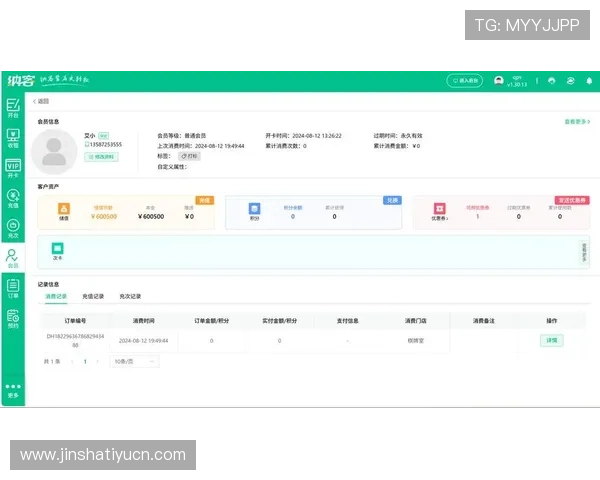Screen dimensions: 600x480
Task: Click the 修改资料 edit profile button
Action: (101, 157)
